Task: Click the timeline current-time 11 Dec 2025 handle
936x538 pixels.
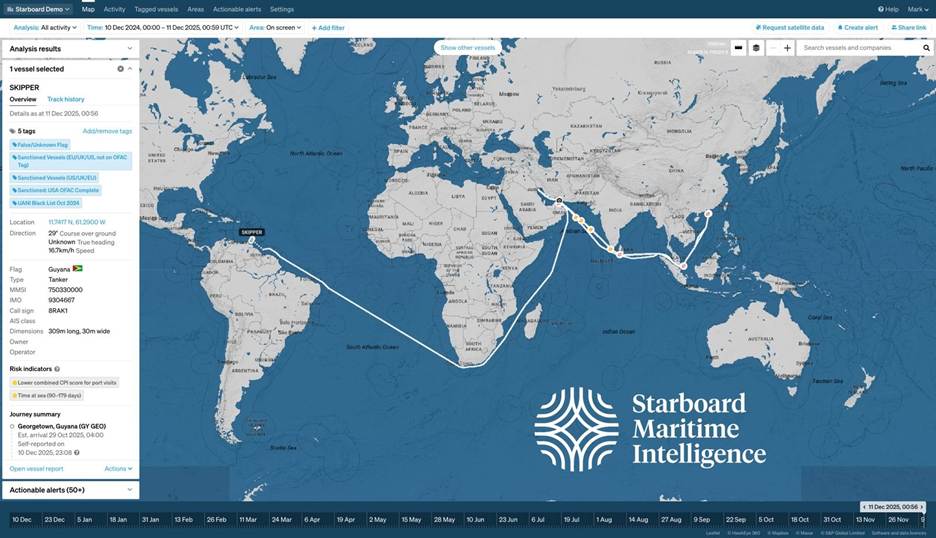Action: pyautogui.click(x=893, y=507)
